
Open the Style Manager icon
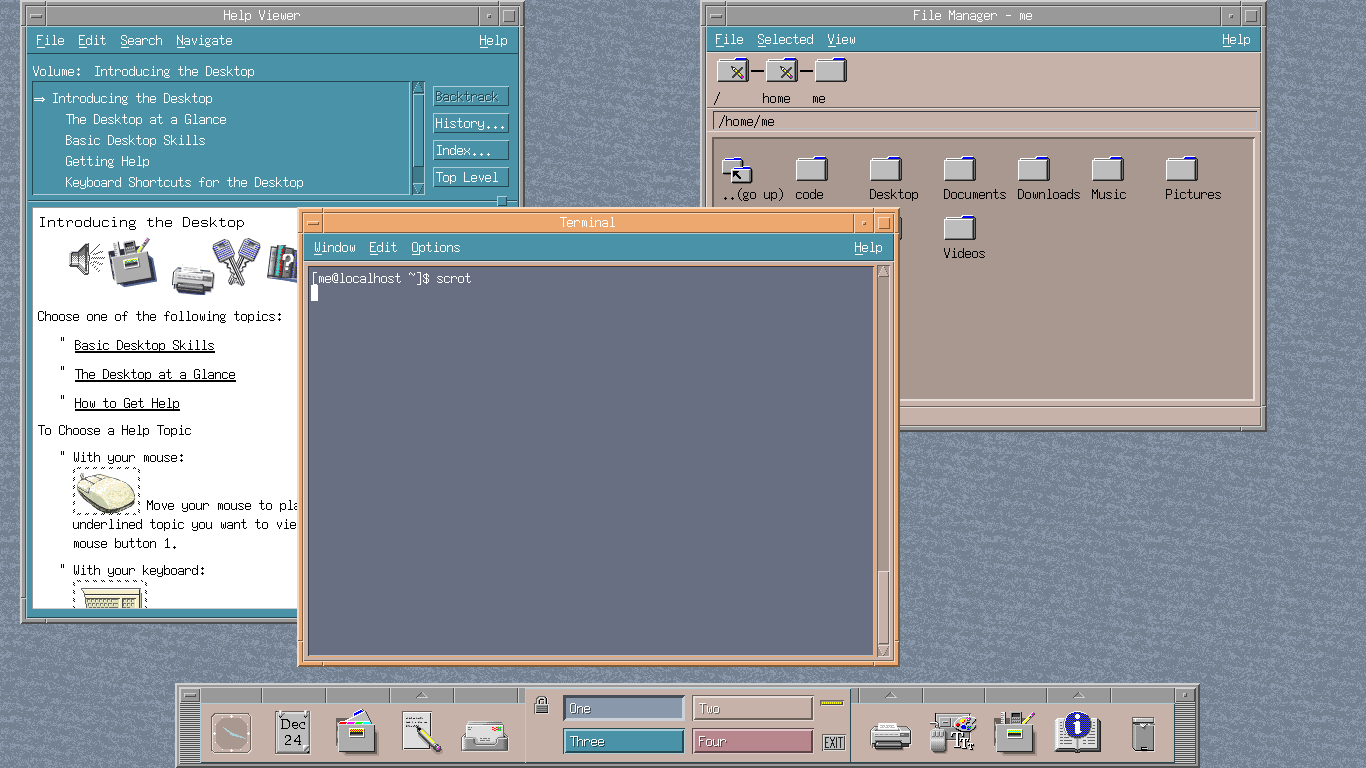952,733
